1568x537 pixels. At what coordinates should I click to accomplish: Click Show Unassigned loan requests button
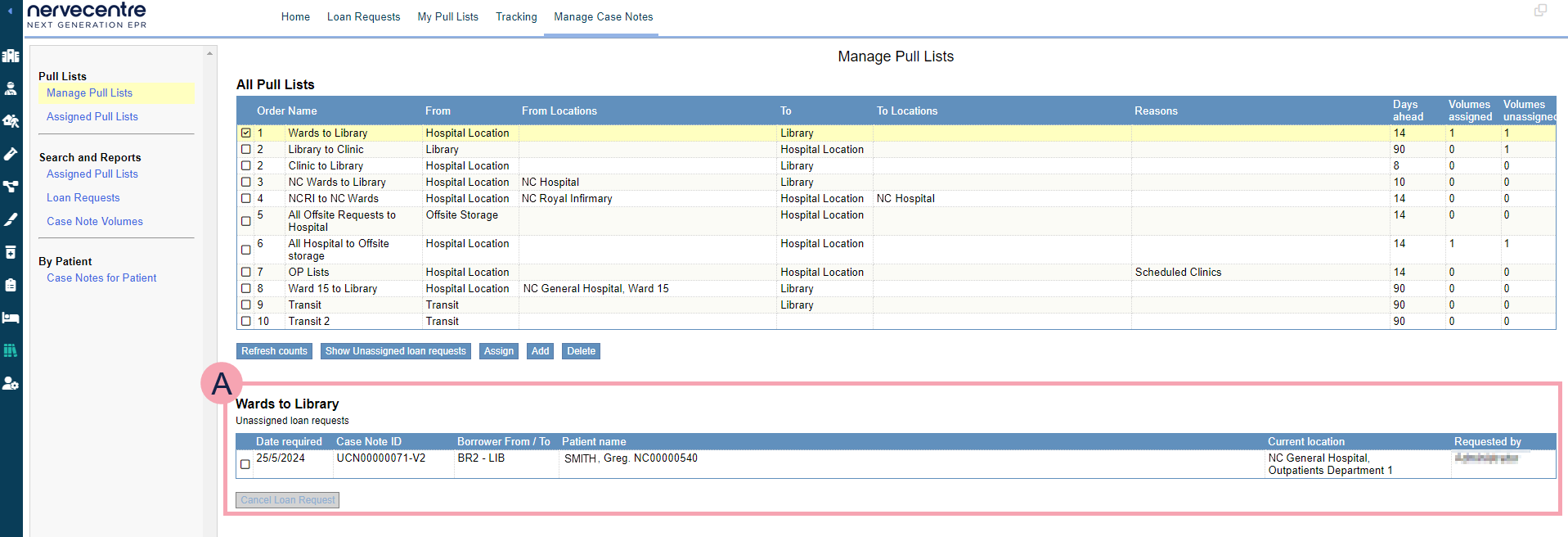[395, 351]
